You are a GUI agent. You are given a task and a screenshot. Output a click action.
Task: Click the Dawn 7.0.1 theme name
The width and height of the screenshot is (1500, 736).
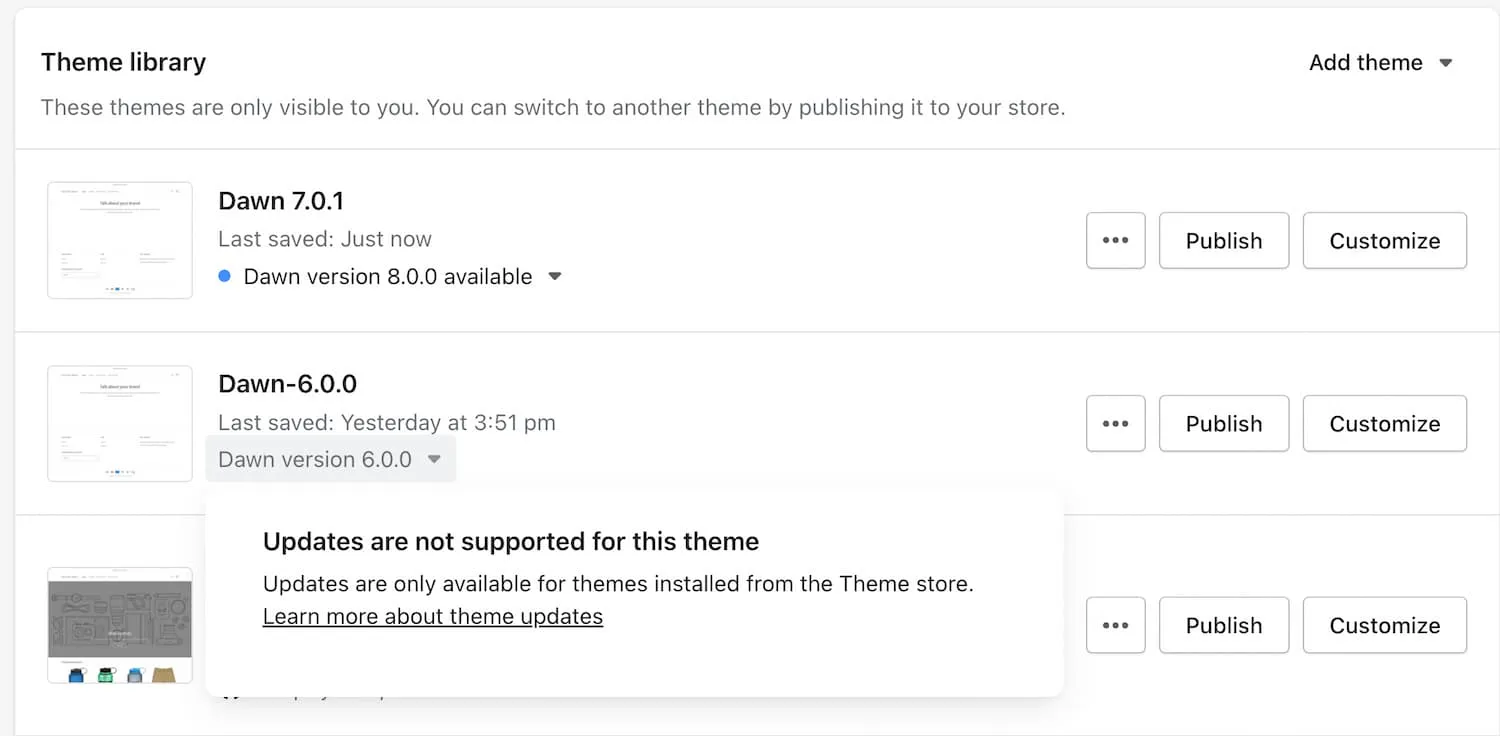(281, 201)
